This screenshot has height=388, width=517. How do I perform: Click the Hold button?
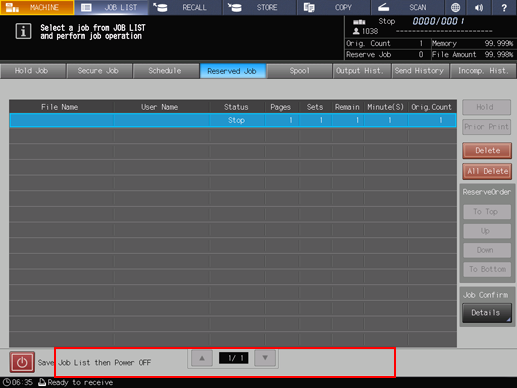tap(486, 107)
